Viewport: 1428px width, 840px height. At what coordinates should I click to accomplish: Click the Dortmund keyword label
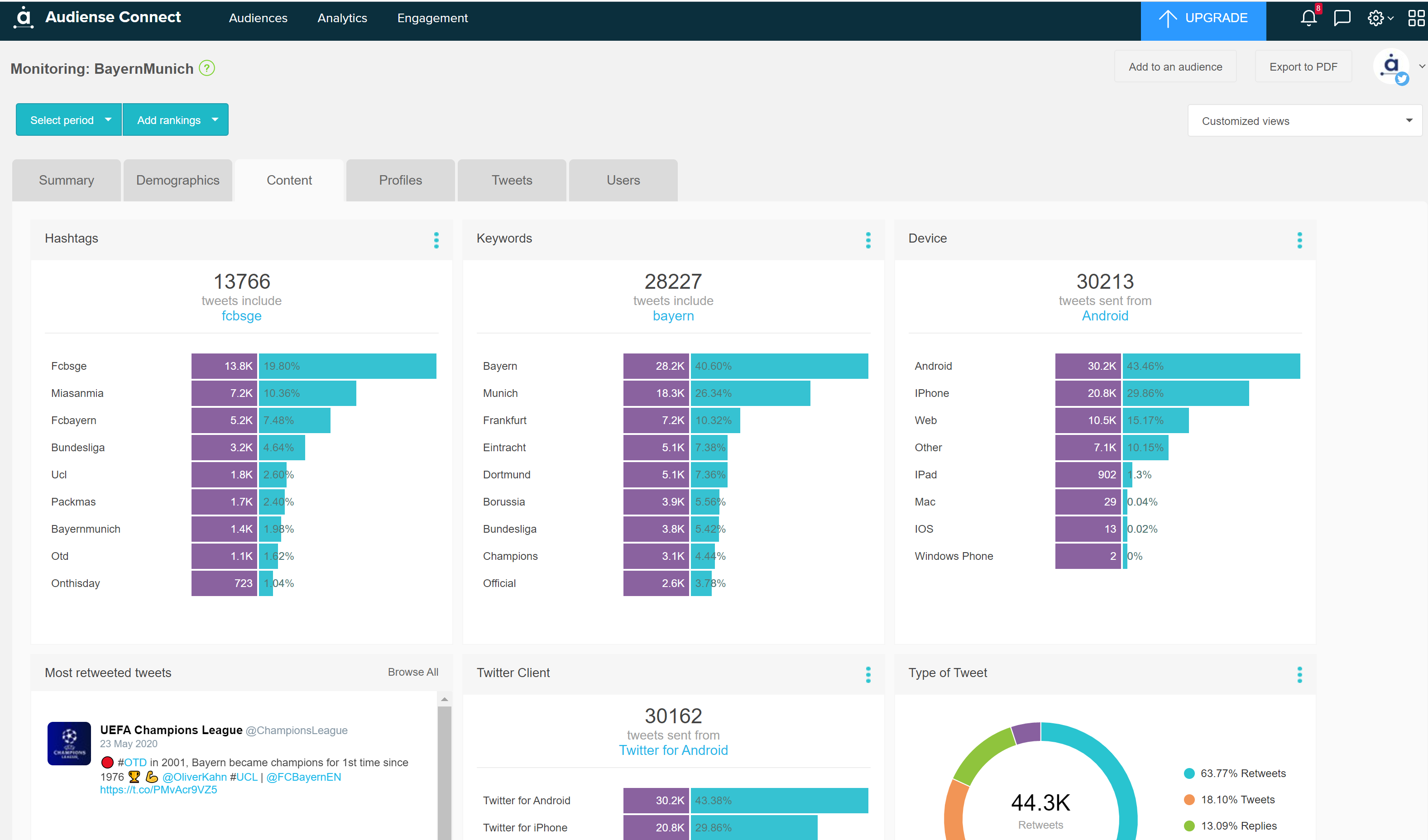(x=507, y=475)
